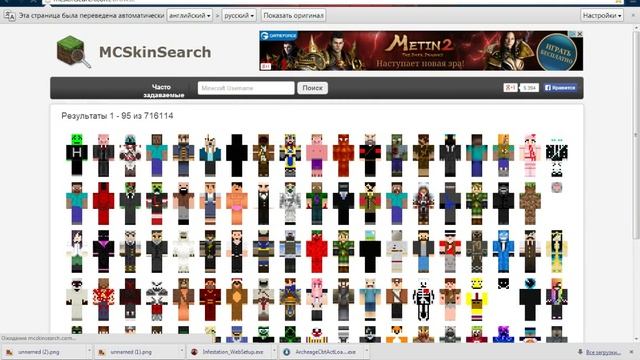Open the white armored trooper skin

pos(290,203)
